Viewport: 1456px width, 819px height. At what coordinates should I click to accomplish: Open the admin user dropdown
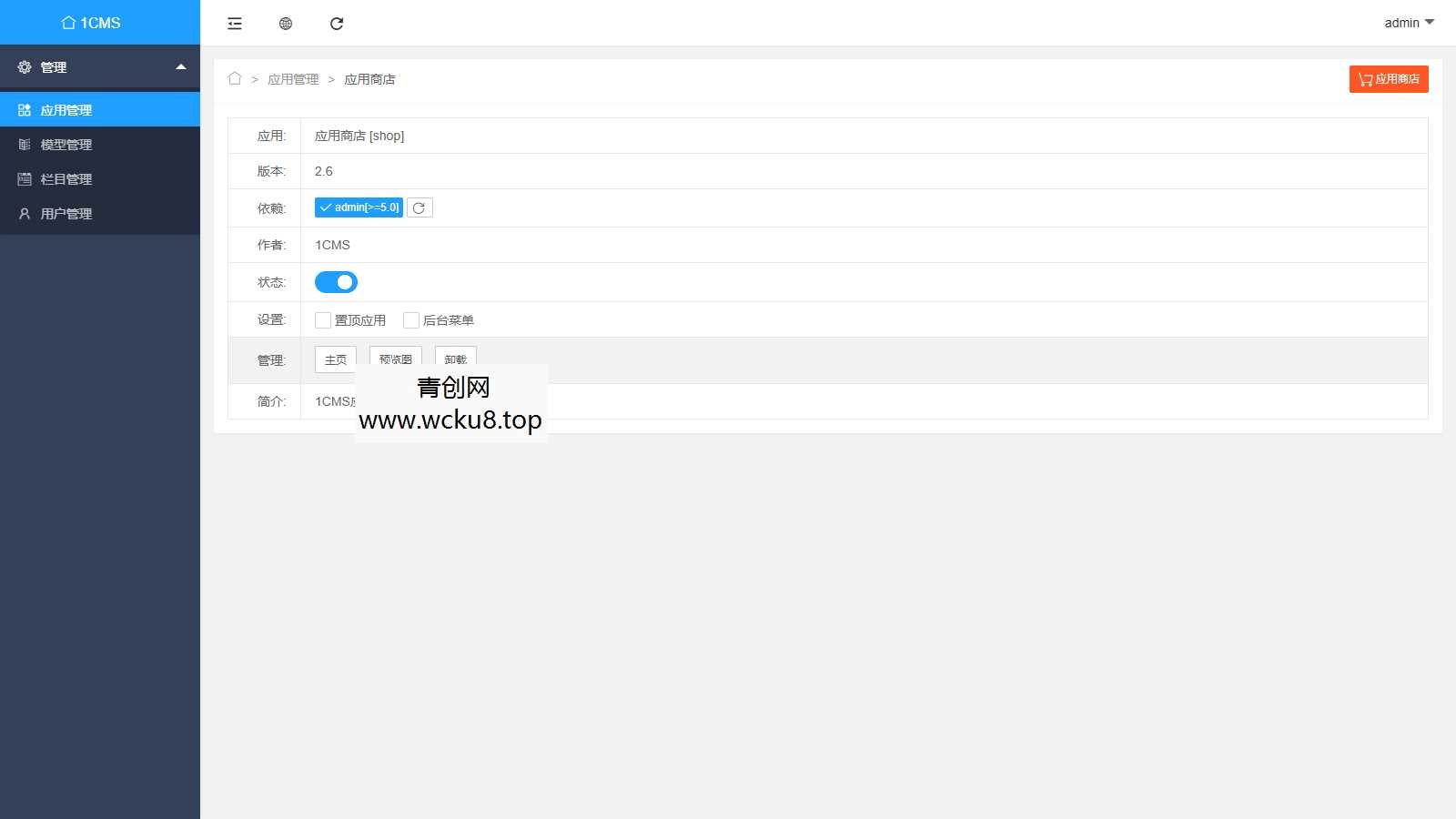[1408, 23]
